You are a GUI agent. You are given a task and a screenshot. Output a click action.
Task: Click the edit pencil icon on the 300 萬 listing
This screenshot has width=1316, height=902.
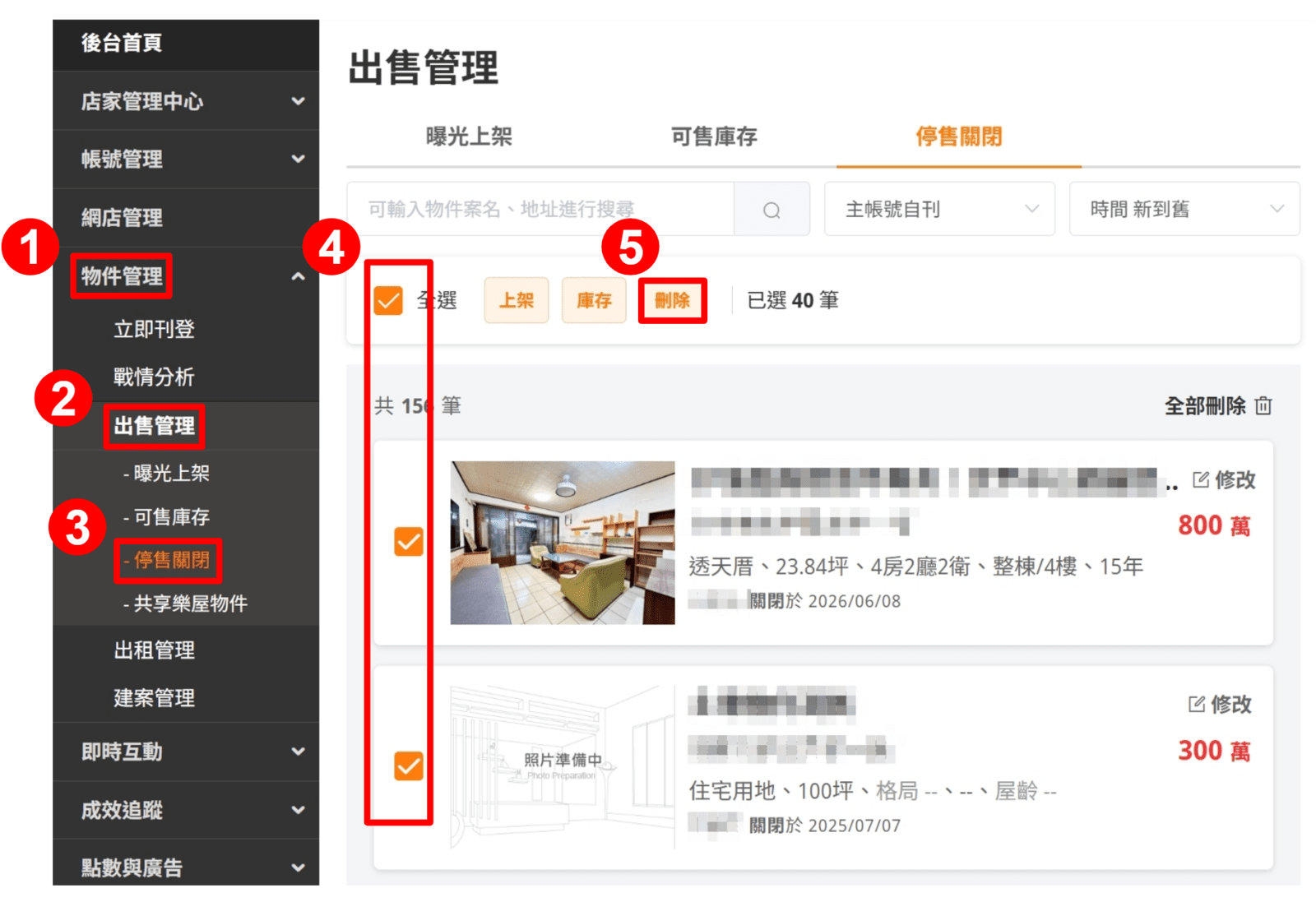tap(1197, 704)
